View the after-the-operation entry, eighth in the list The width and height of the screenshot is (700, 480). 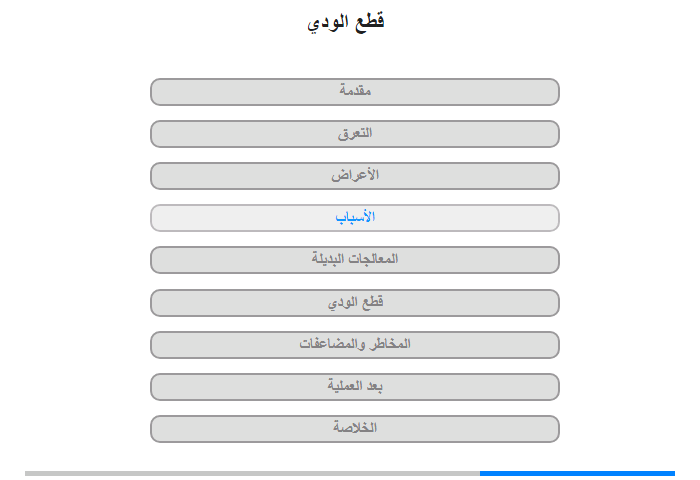click(354, 387)
